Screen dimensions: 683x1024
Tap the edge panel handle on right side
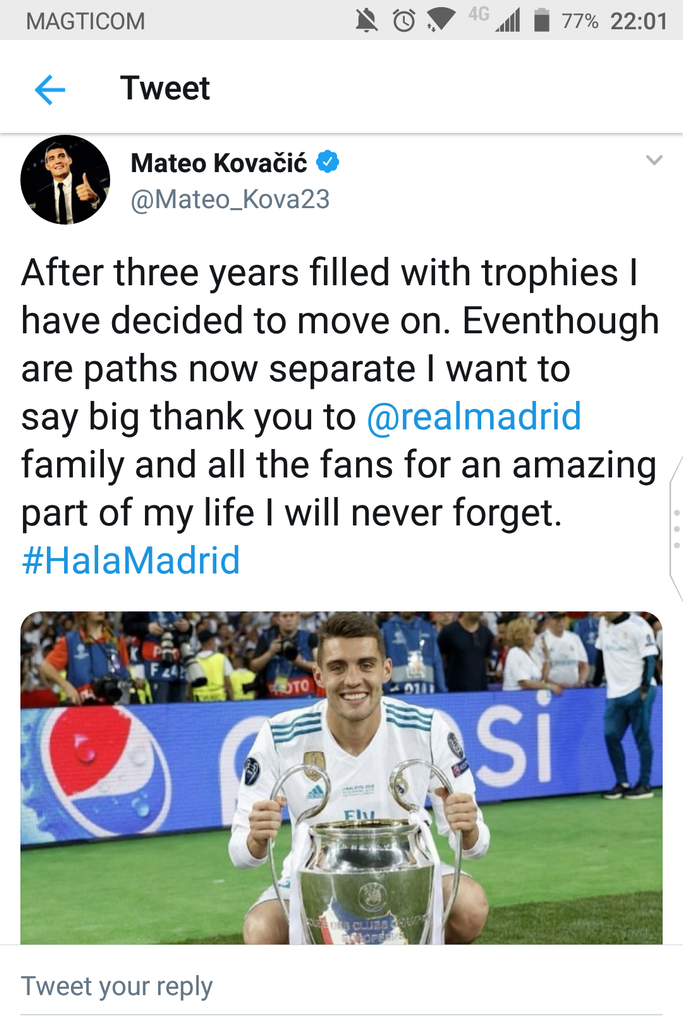click(676, 523)
